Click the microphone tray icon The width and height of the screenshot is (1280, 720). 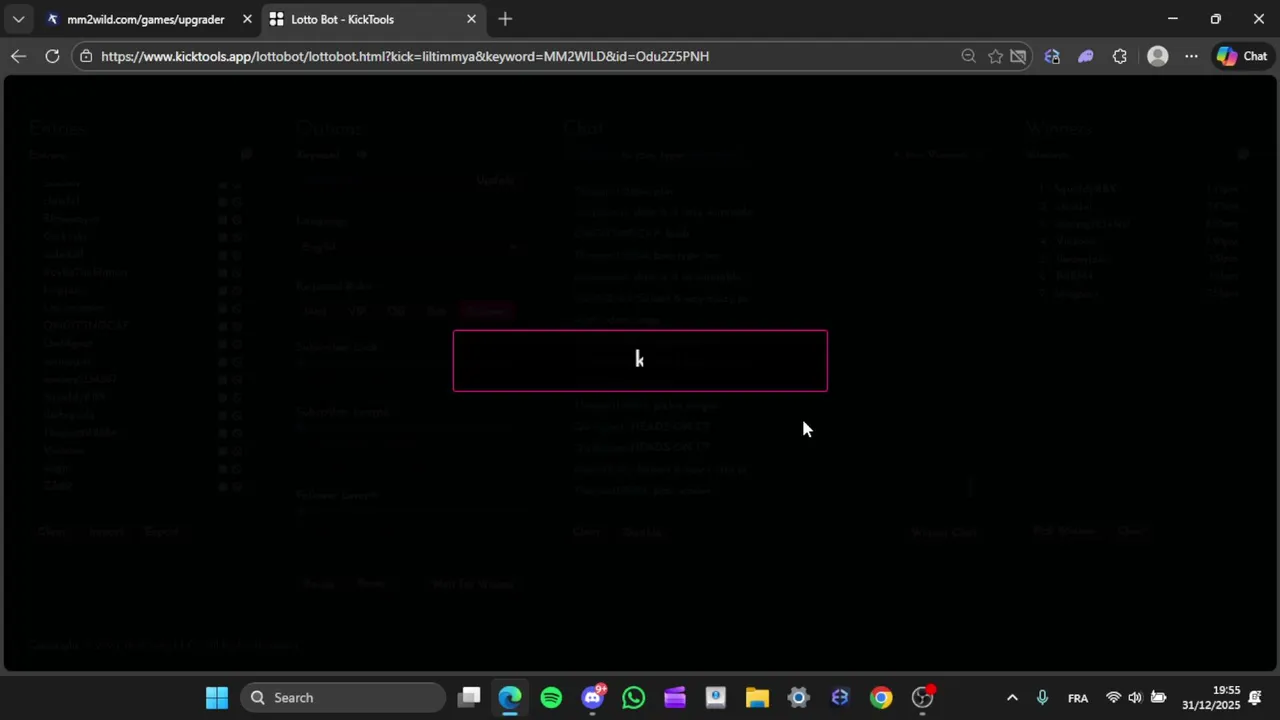click(x=1042, y=698)
